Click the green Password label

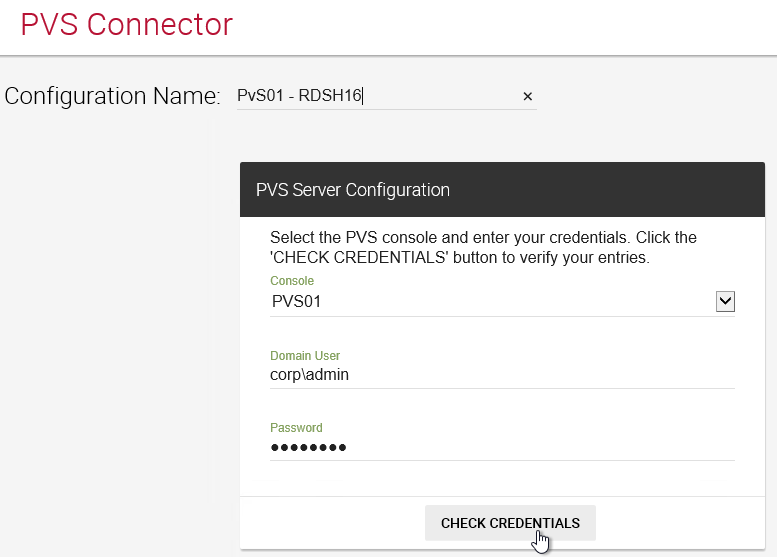click(296, 427)
